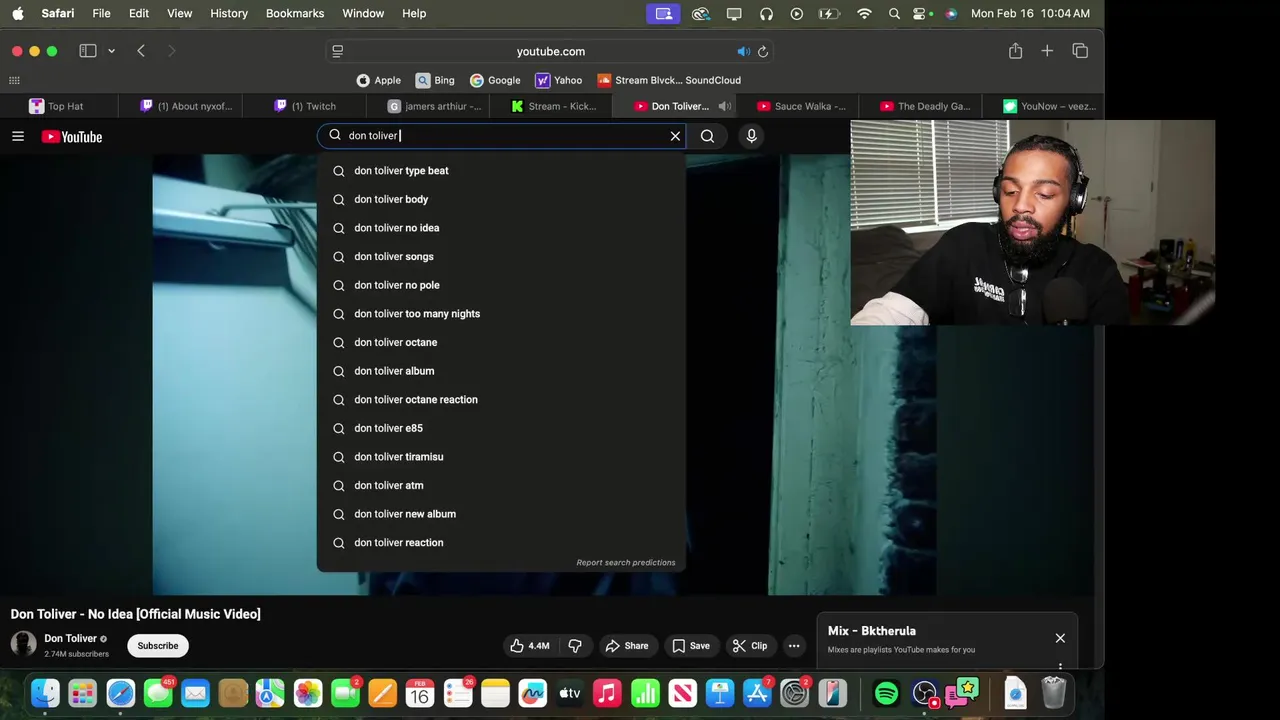This screenshot has width=1280, height=720.
Task: Open Control Center in menu bar
Action: click(921, 13)
